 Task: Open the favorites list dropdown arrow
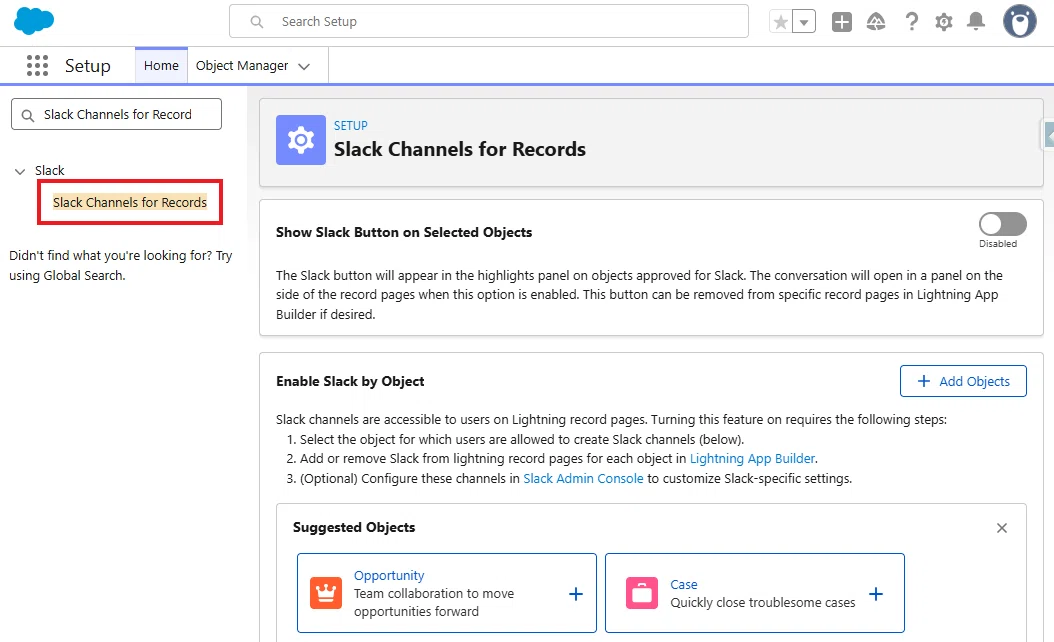804,22
